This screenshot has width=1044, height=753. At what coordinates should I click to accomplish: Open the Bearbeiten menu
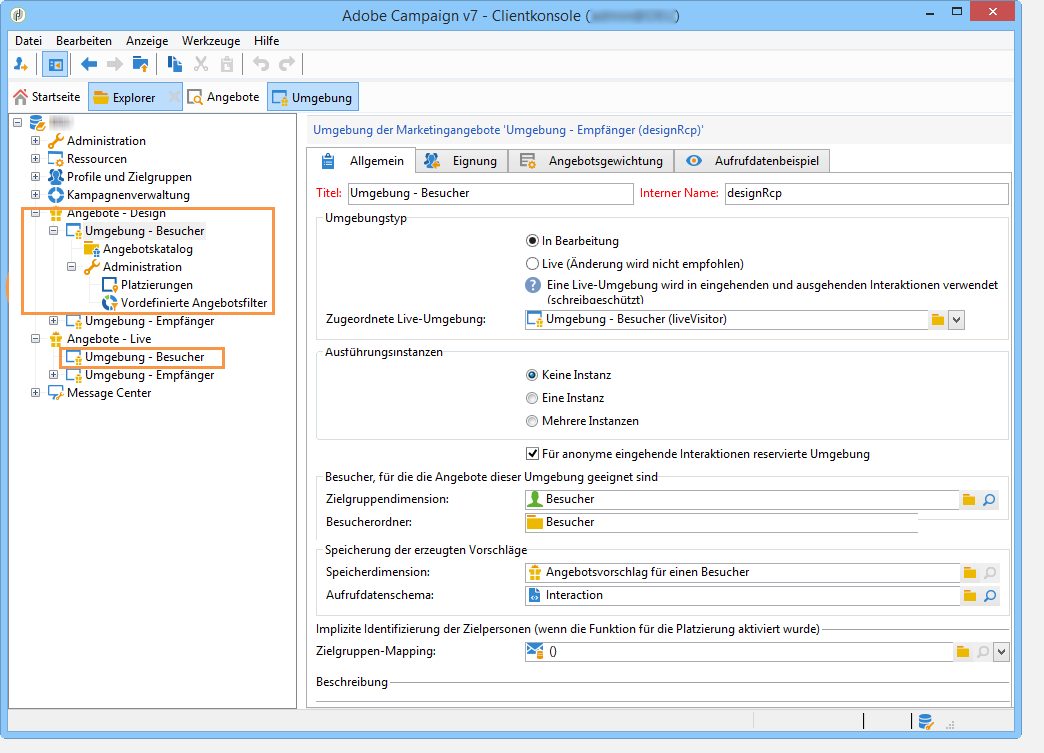(84, 41)
